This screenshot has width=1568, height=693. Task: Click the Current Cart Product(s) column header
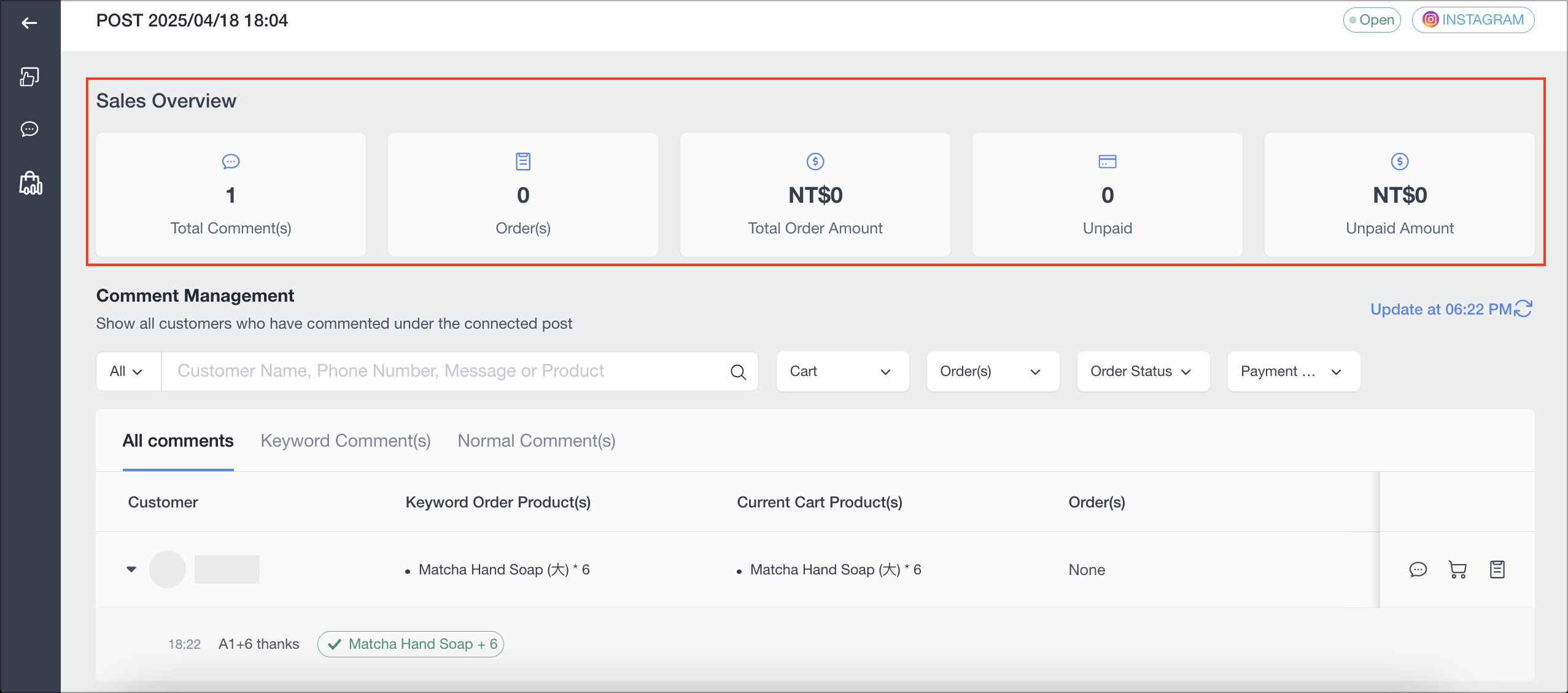[820, 502]
